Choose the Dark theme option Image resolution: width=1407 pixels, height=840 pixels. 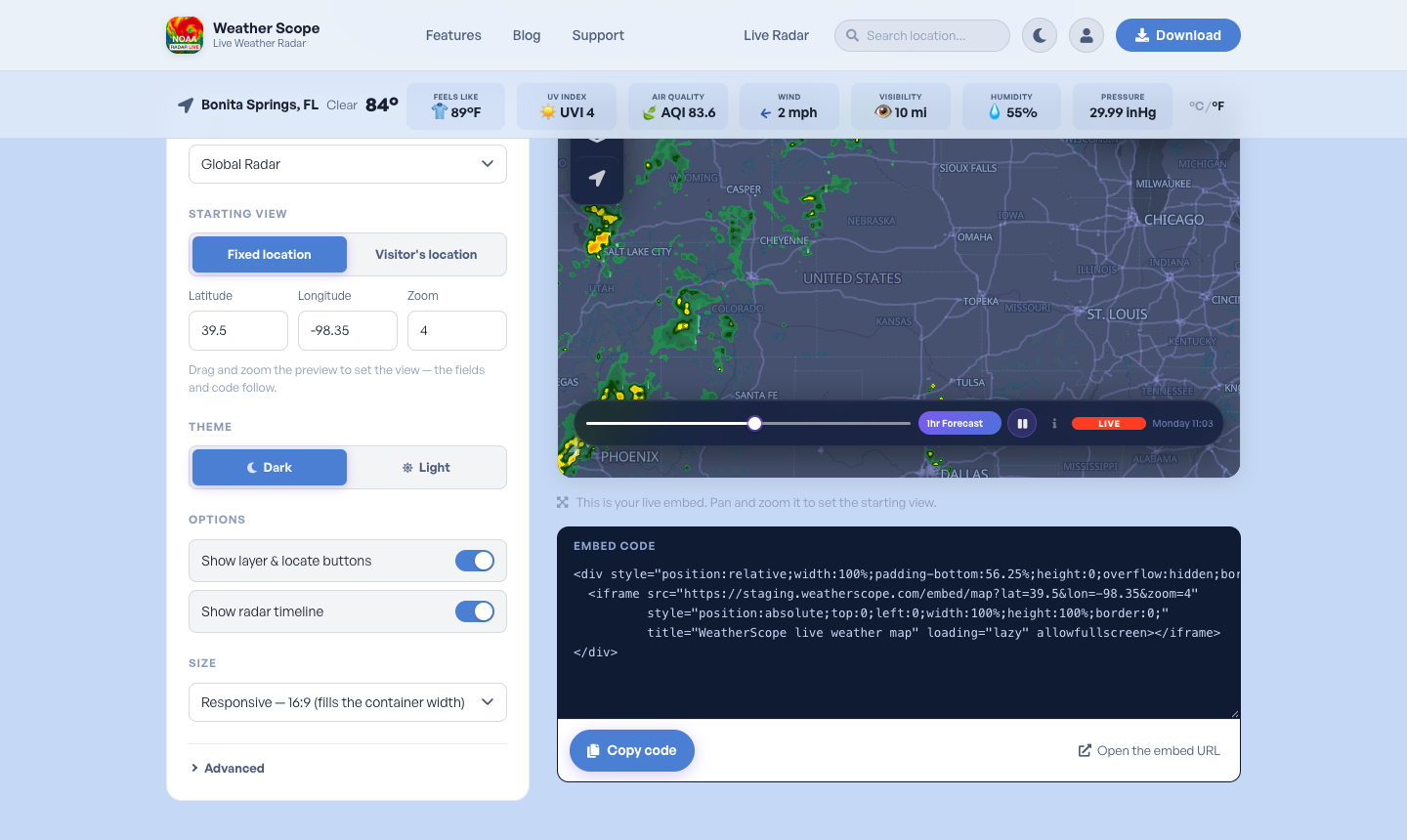click(x=270, y=467)
